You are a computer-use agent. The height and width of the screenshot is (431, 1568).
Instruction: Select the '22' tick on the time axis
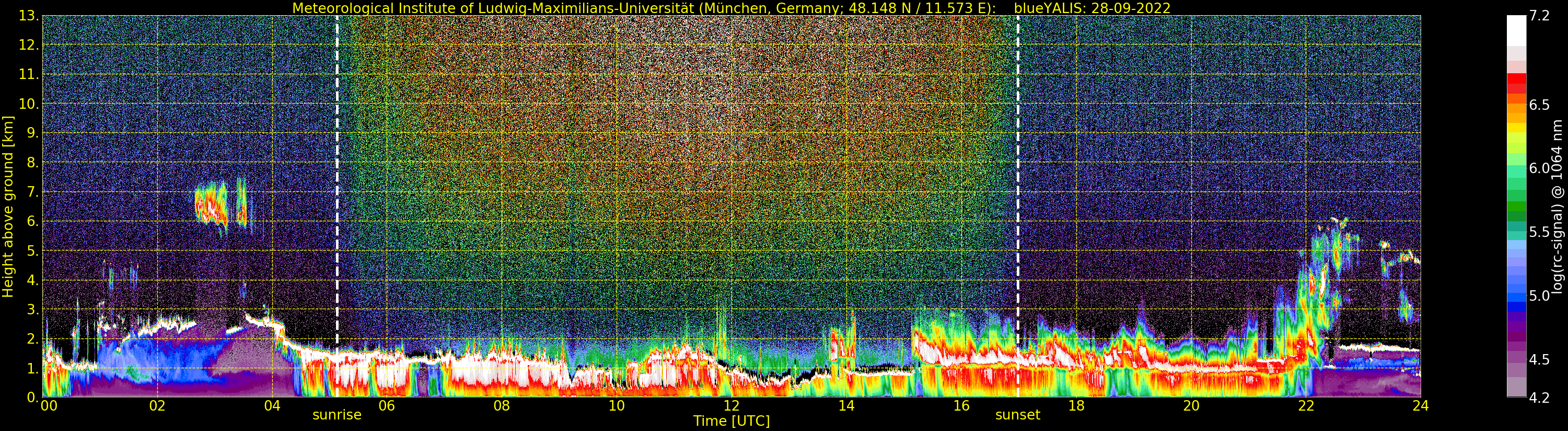(1306, 405)
